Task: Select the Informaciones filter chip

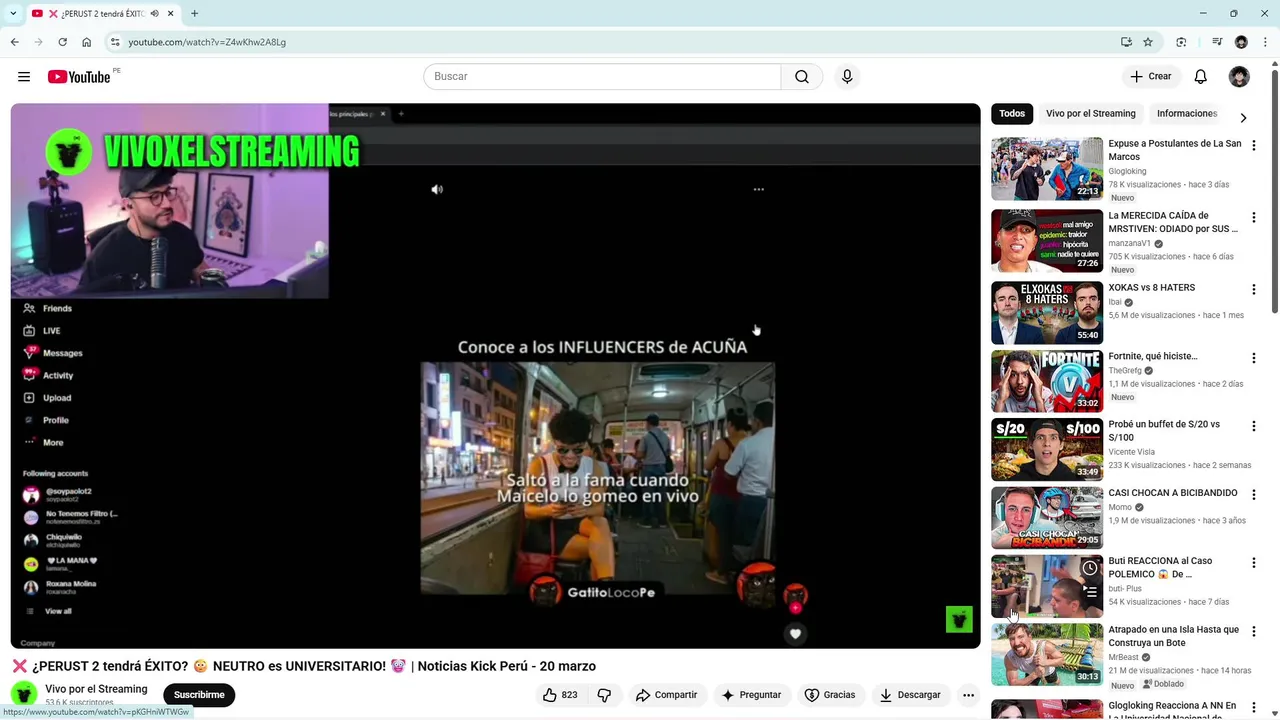Action: (1187, 114)
